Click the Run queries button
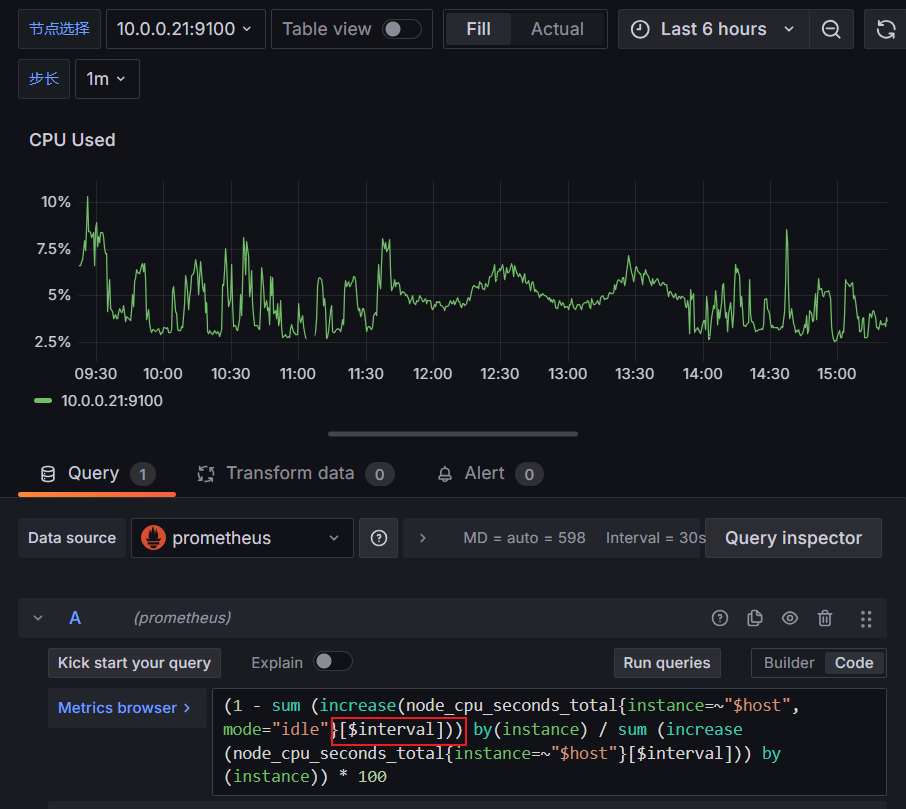This screenshot has height=809, width=906. 666,662
